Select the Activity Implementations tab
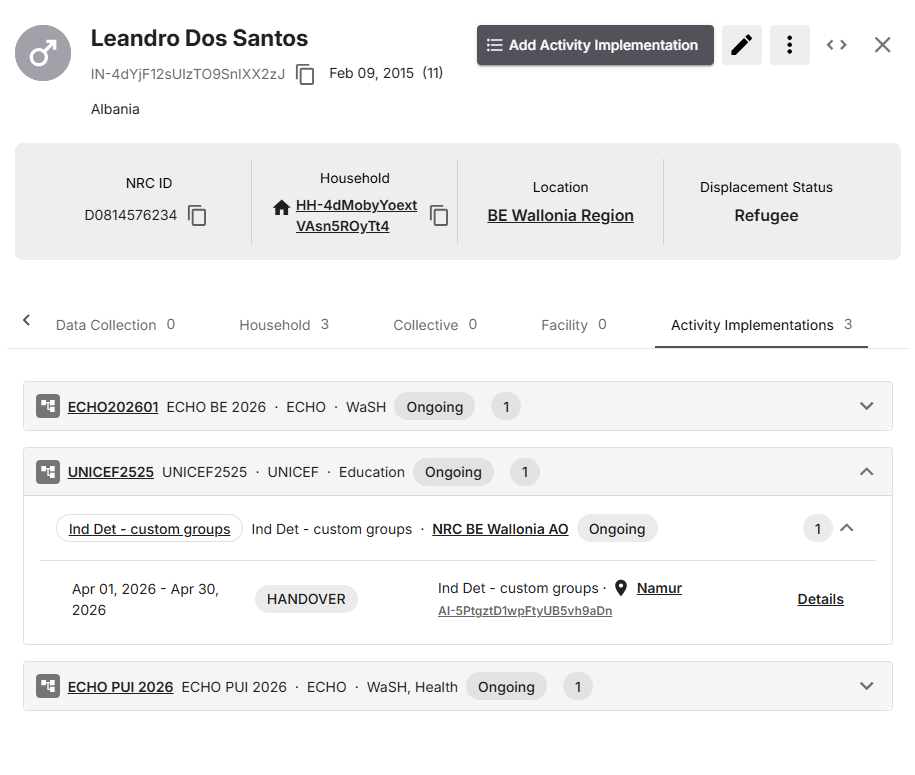This screenshot has height=775, width=915. 762,325
